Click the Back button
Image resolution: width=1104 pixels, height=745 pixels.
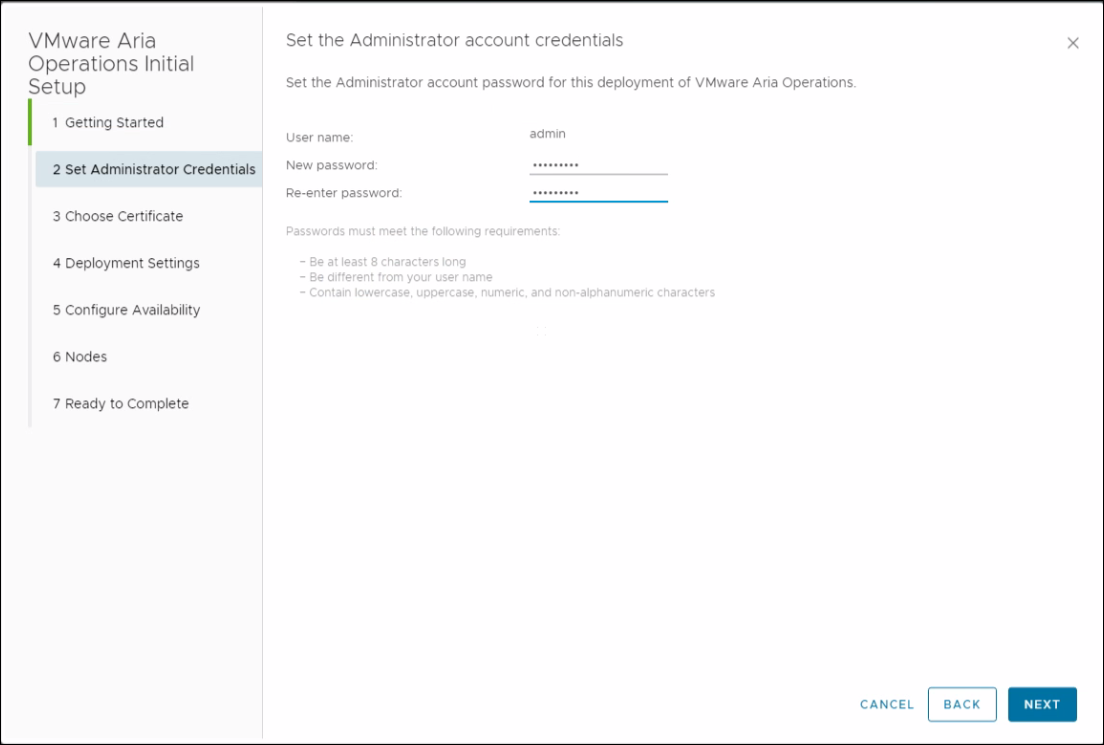click(962, 704)
